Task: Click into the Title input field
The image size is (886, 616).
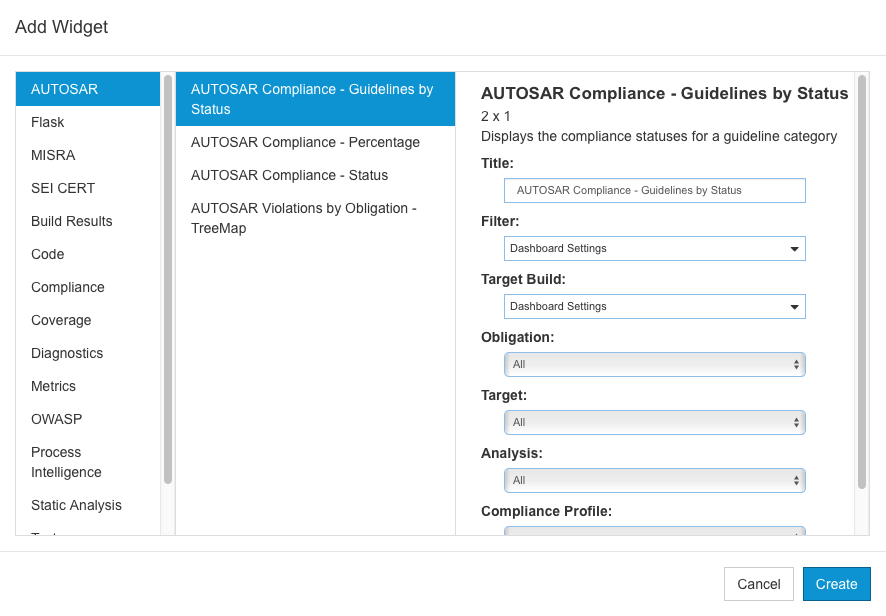Action: coord(654,190)
